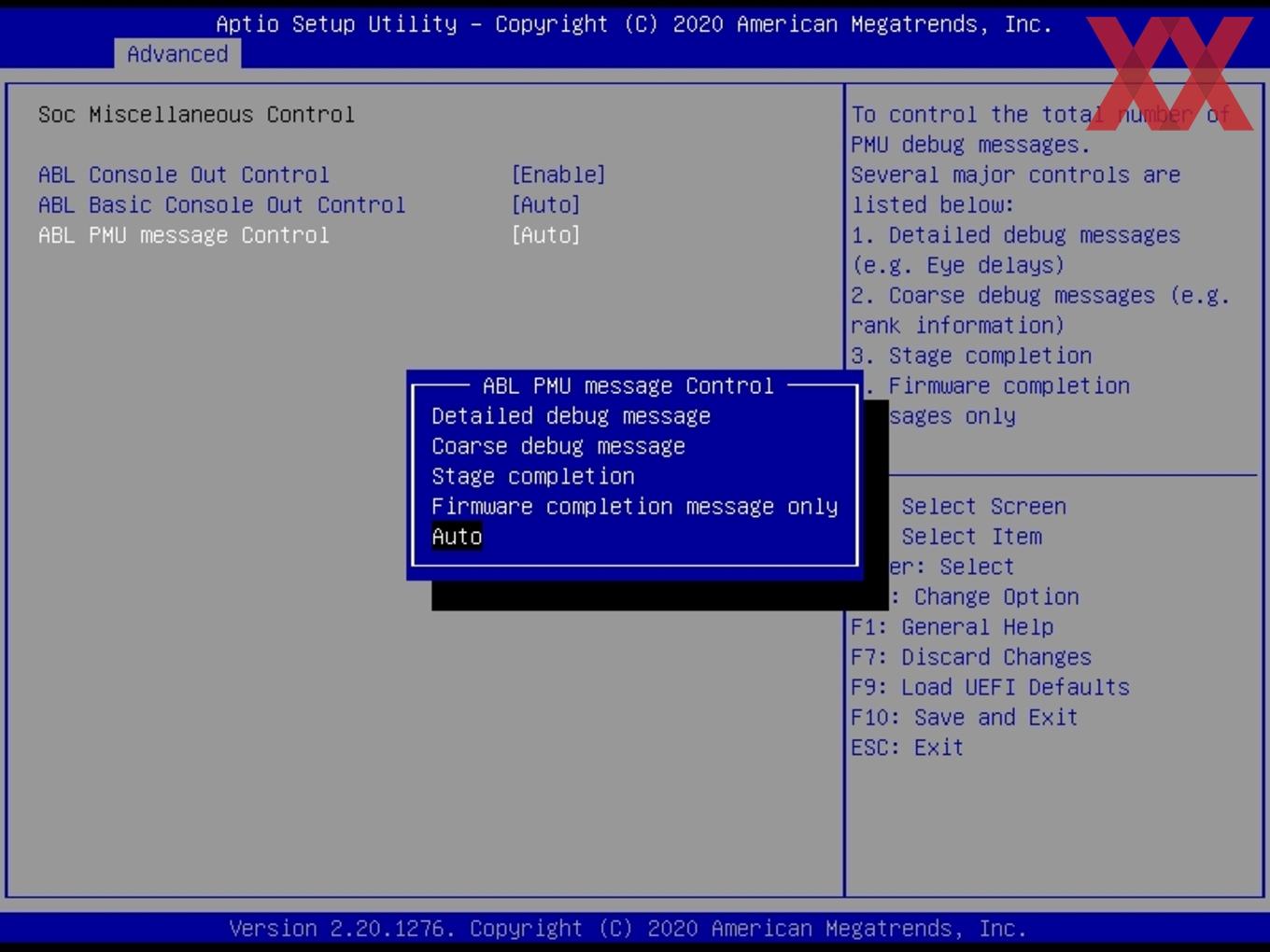
Task: Select ABL Console Out Control setting
Action: (x=184, y=175)
